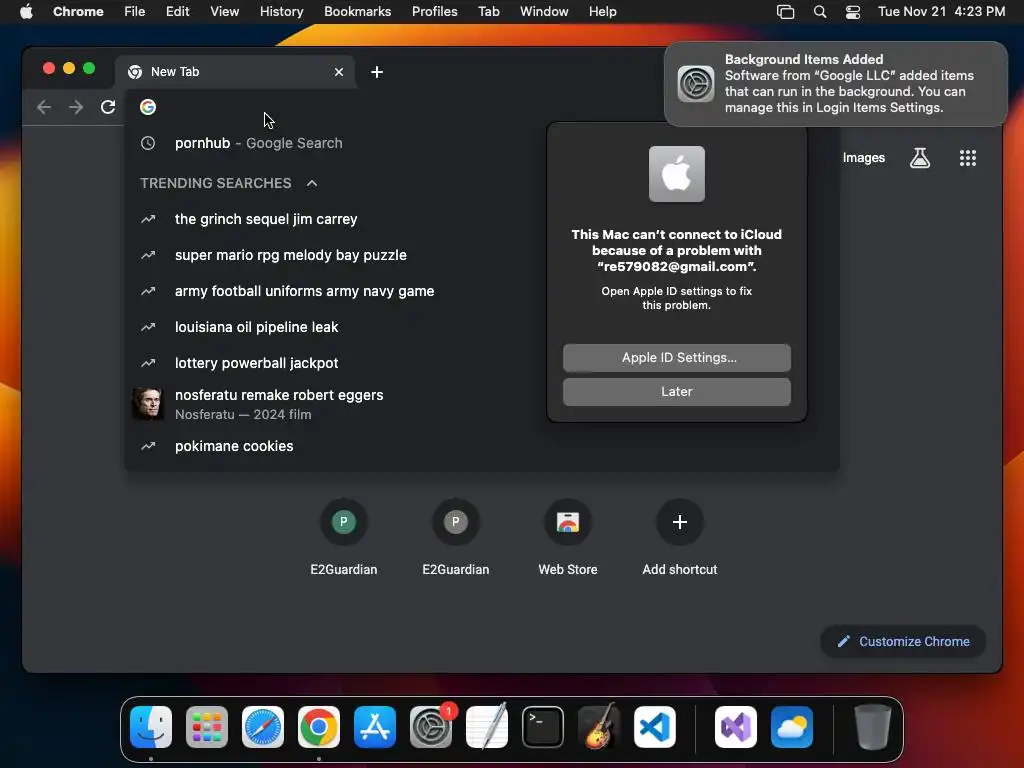Select 'pokimane cookies' suggestion
This screenshot has height=768, width=1024.
point(481,446)
